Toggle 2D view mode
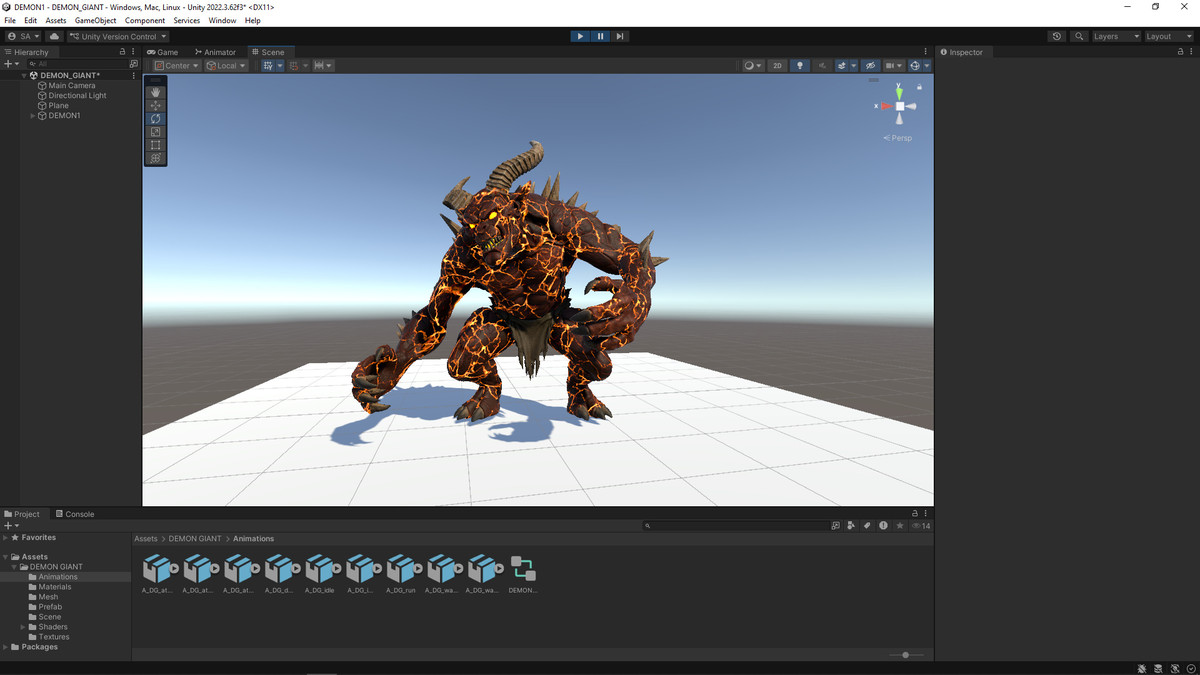The width and height of the screenshot is (1200, 675). [x=777, y=66]
